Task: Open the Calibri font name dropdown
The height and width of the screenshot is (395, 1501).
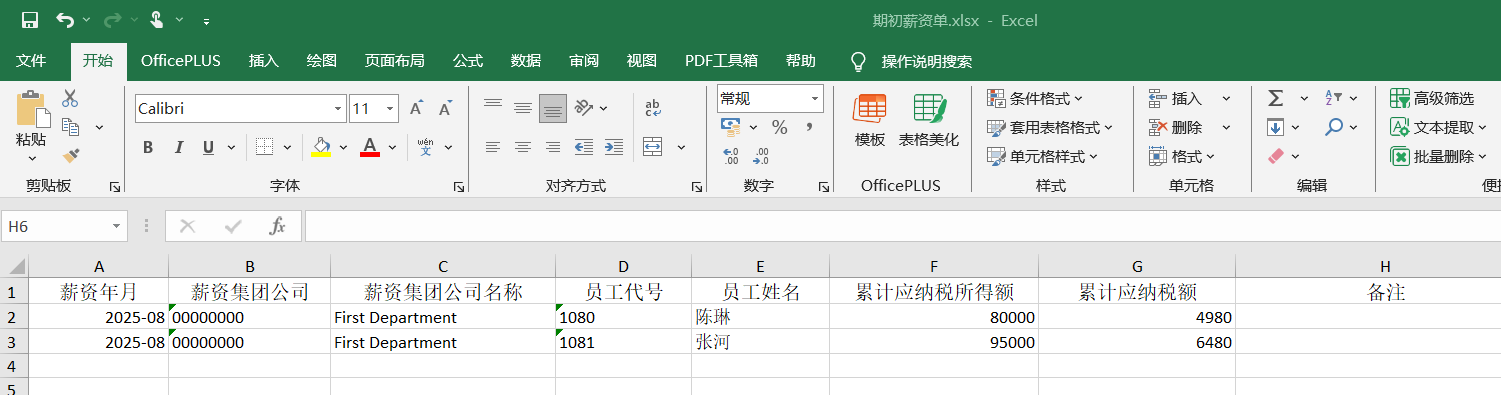Action: (x=338, y=108)
